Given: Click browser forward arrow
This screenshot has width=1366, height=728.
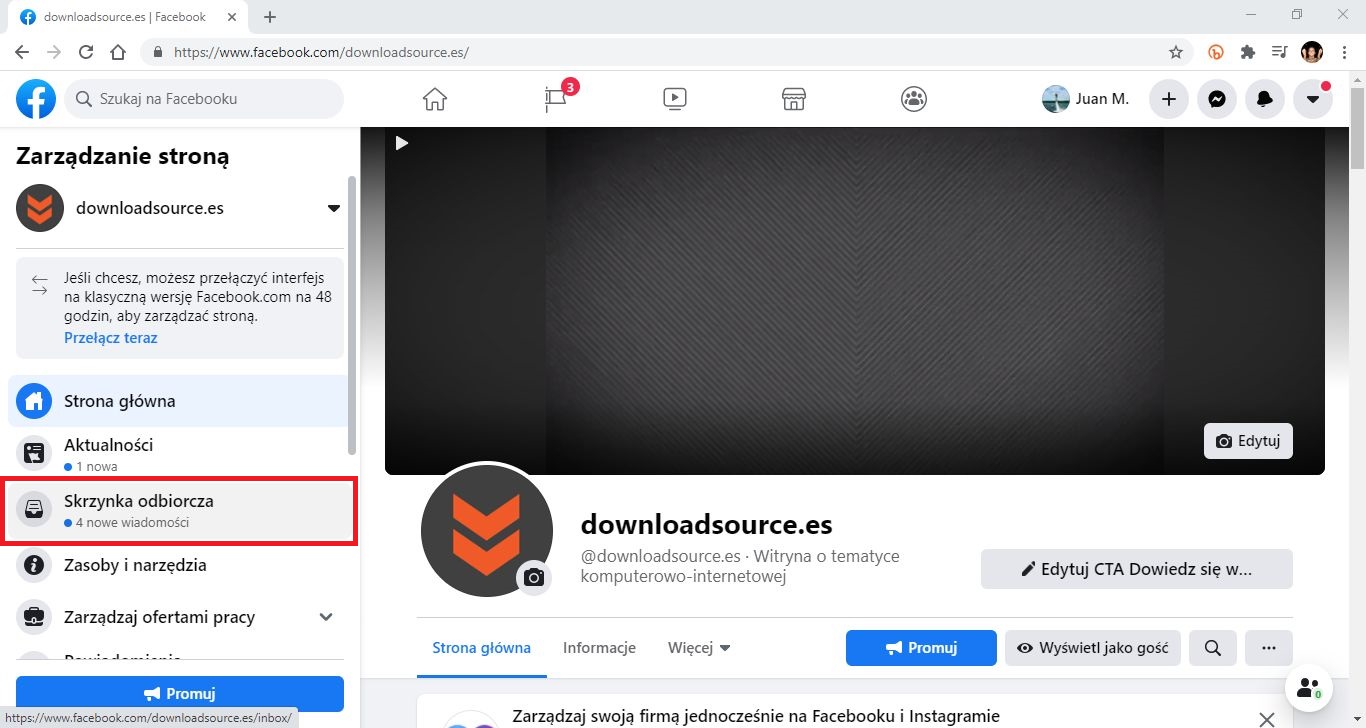Looking at the screenshot, I should 54,52.
